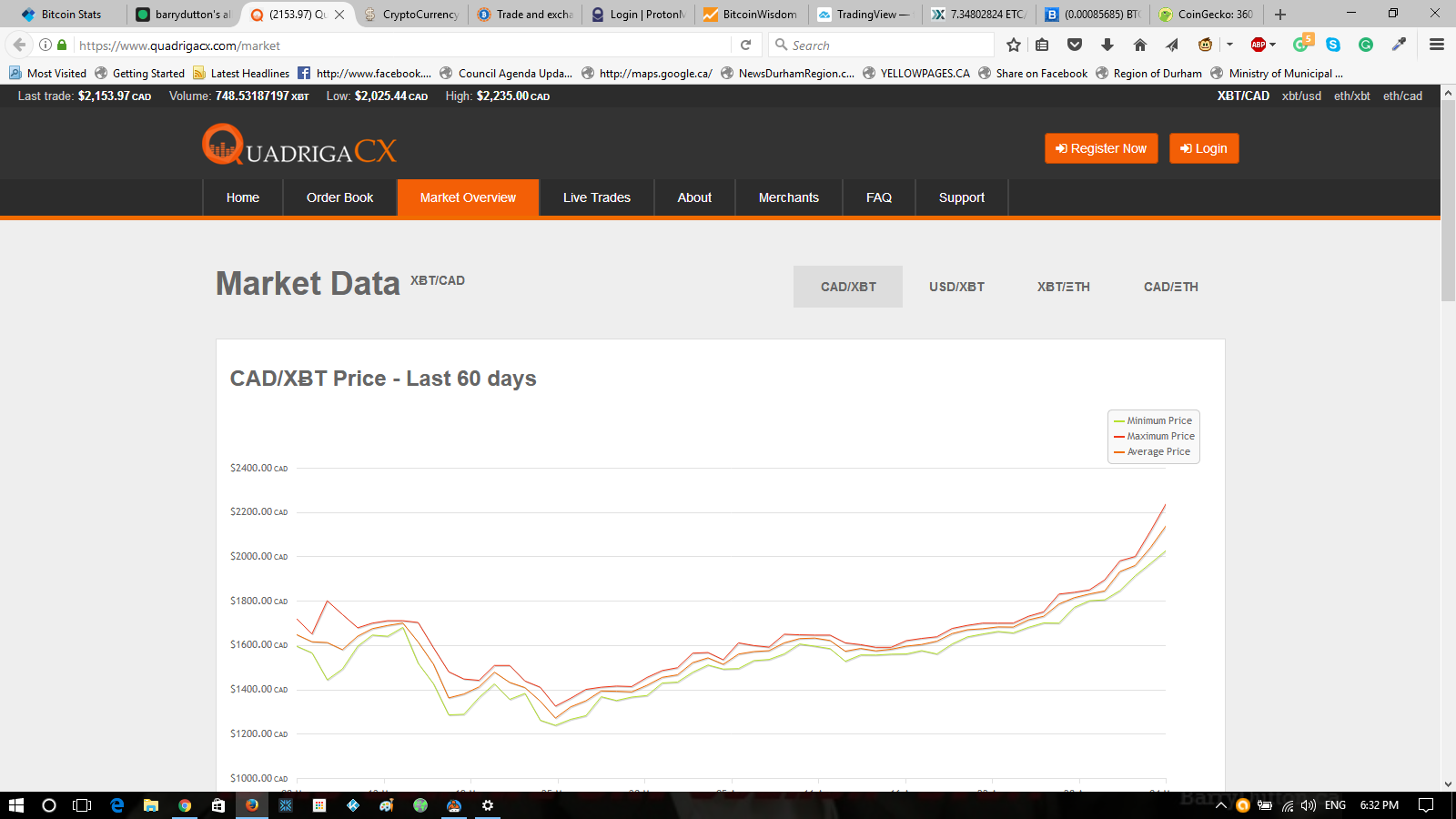Click the URL address bar

400,45
